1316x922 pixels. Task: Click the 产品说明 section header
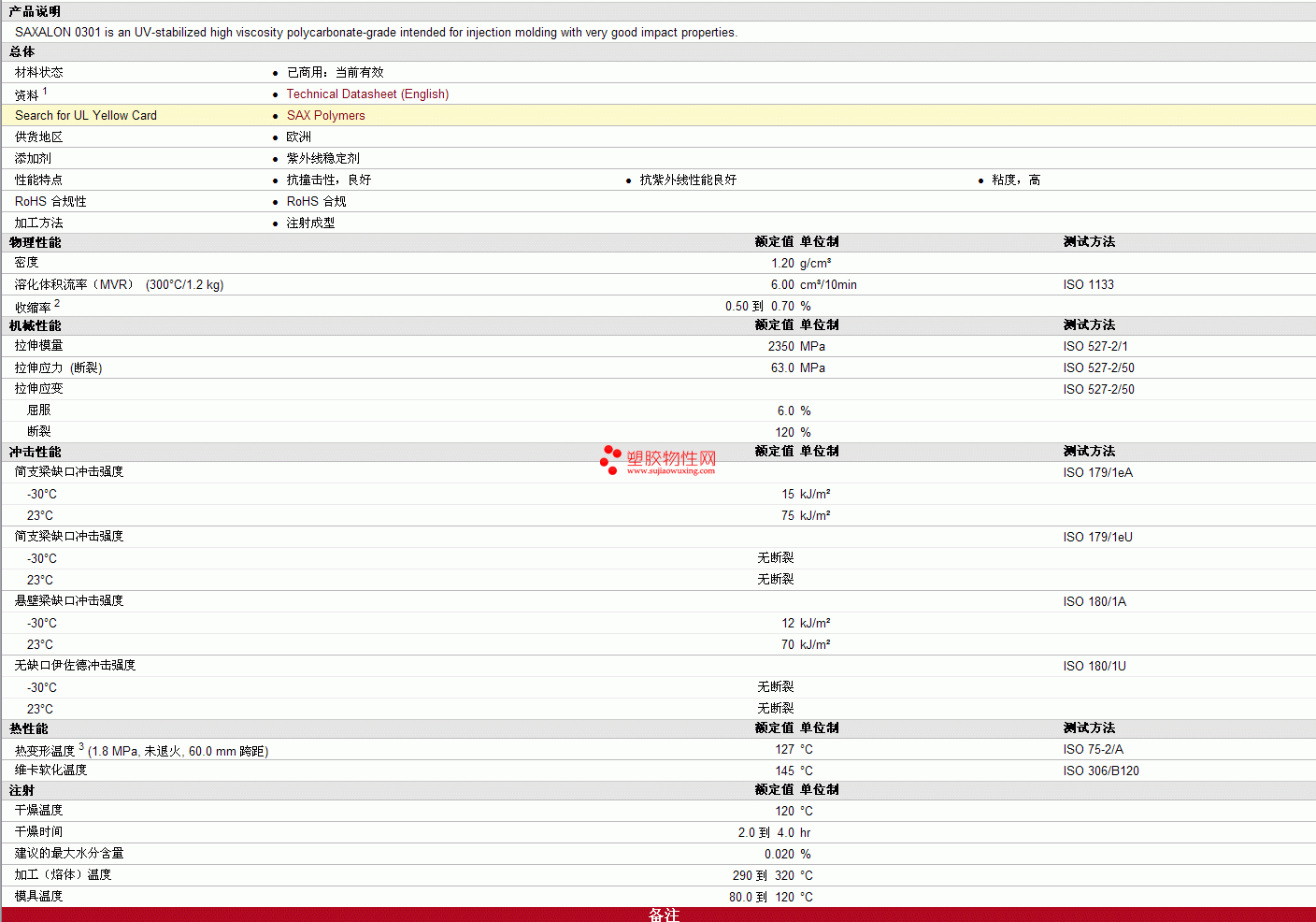tap(35, 11)
